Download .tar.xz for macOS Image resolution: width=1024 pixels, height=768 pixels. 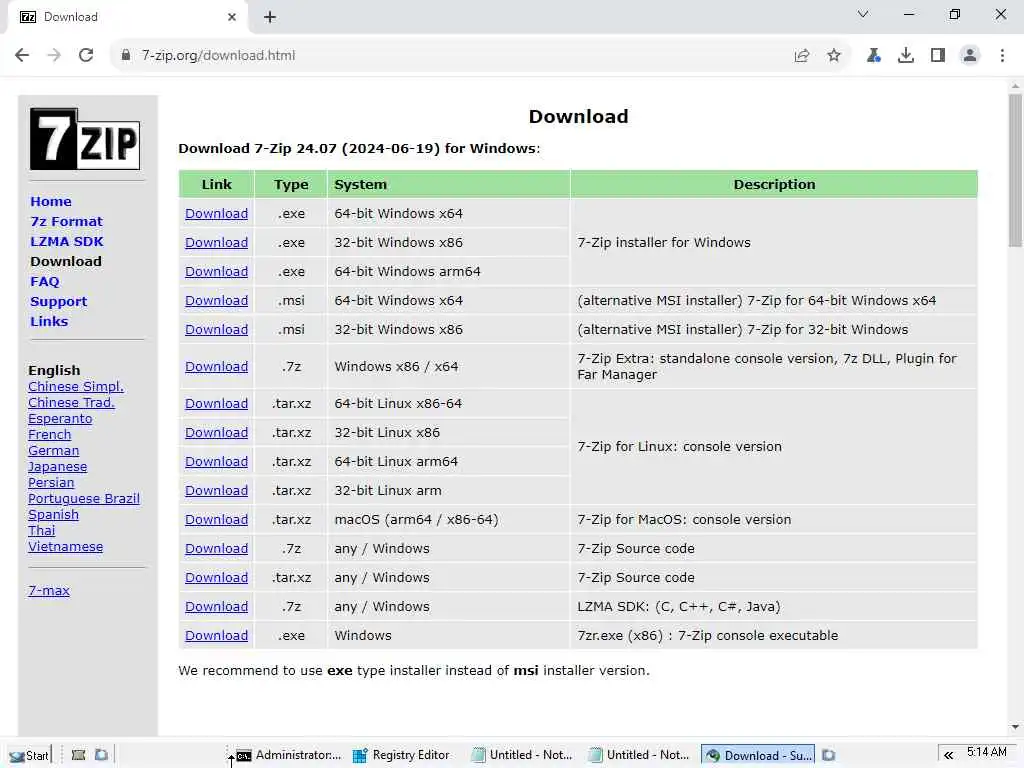pyautogui.click(x=216, y=520)
